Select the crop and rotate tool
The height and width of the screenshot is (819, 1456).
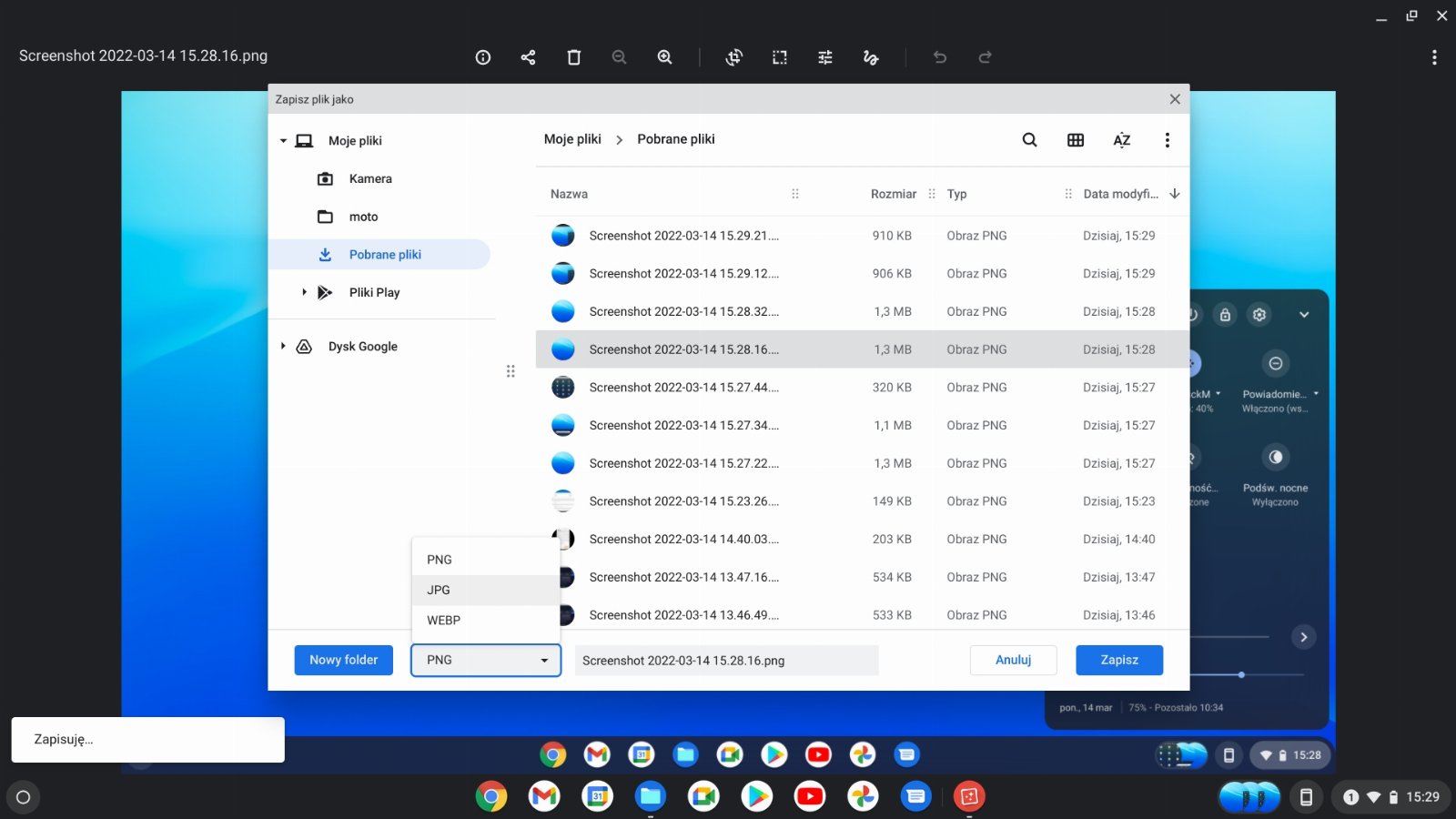[734, 57]
